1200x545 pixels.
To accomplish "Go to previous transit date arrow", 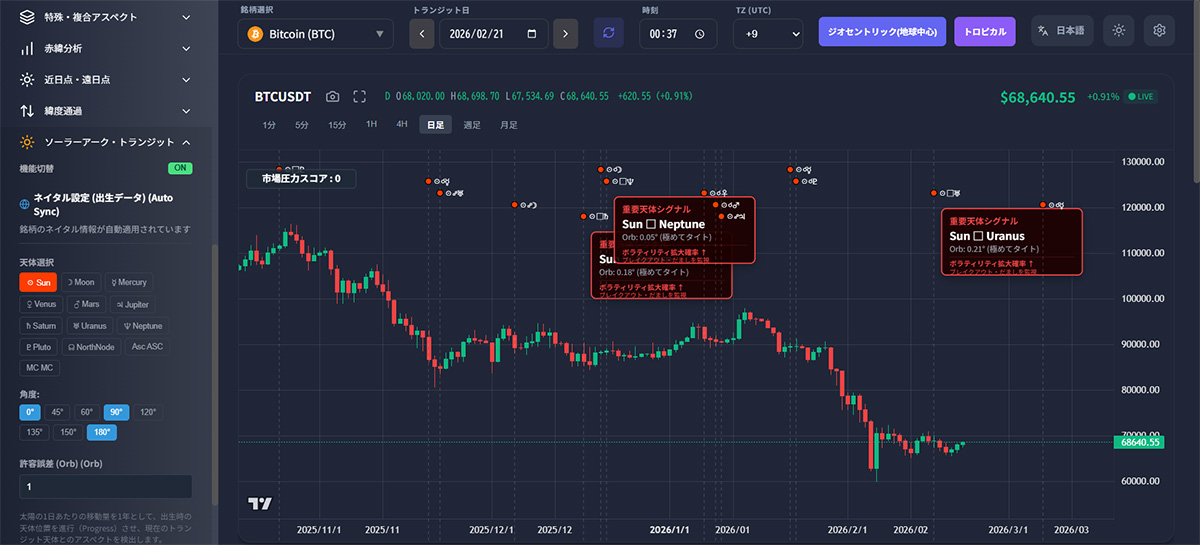I will click(422, 33).
